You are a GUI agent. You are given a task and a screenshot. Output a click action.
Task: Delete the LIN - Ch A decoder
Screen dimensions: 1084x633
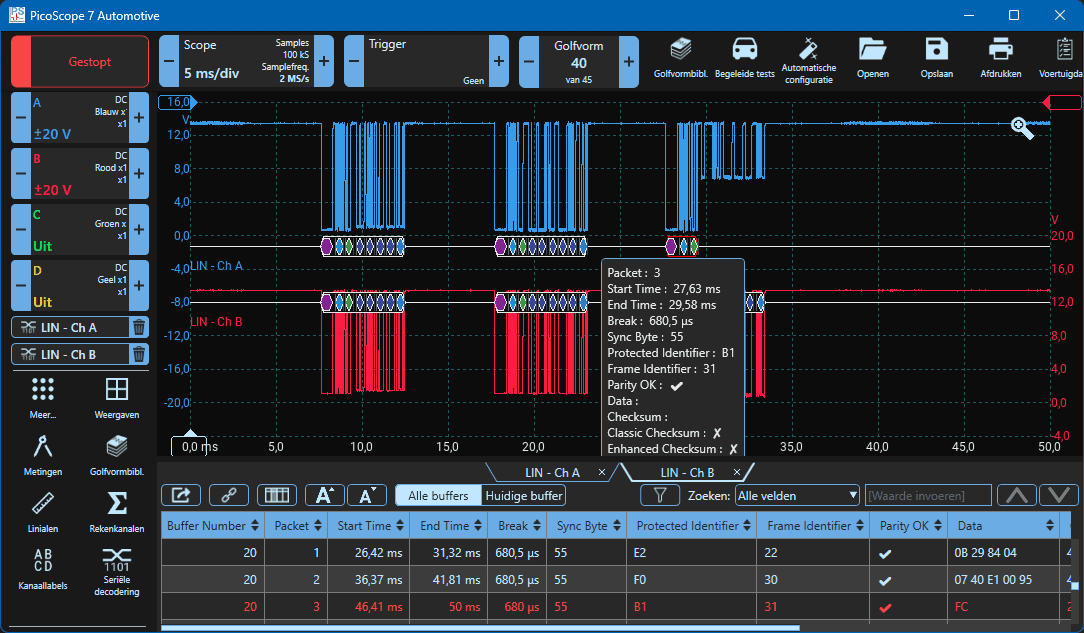point(139,327)
